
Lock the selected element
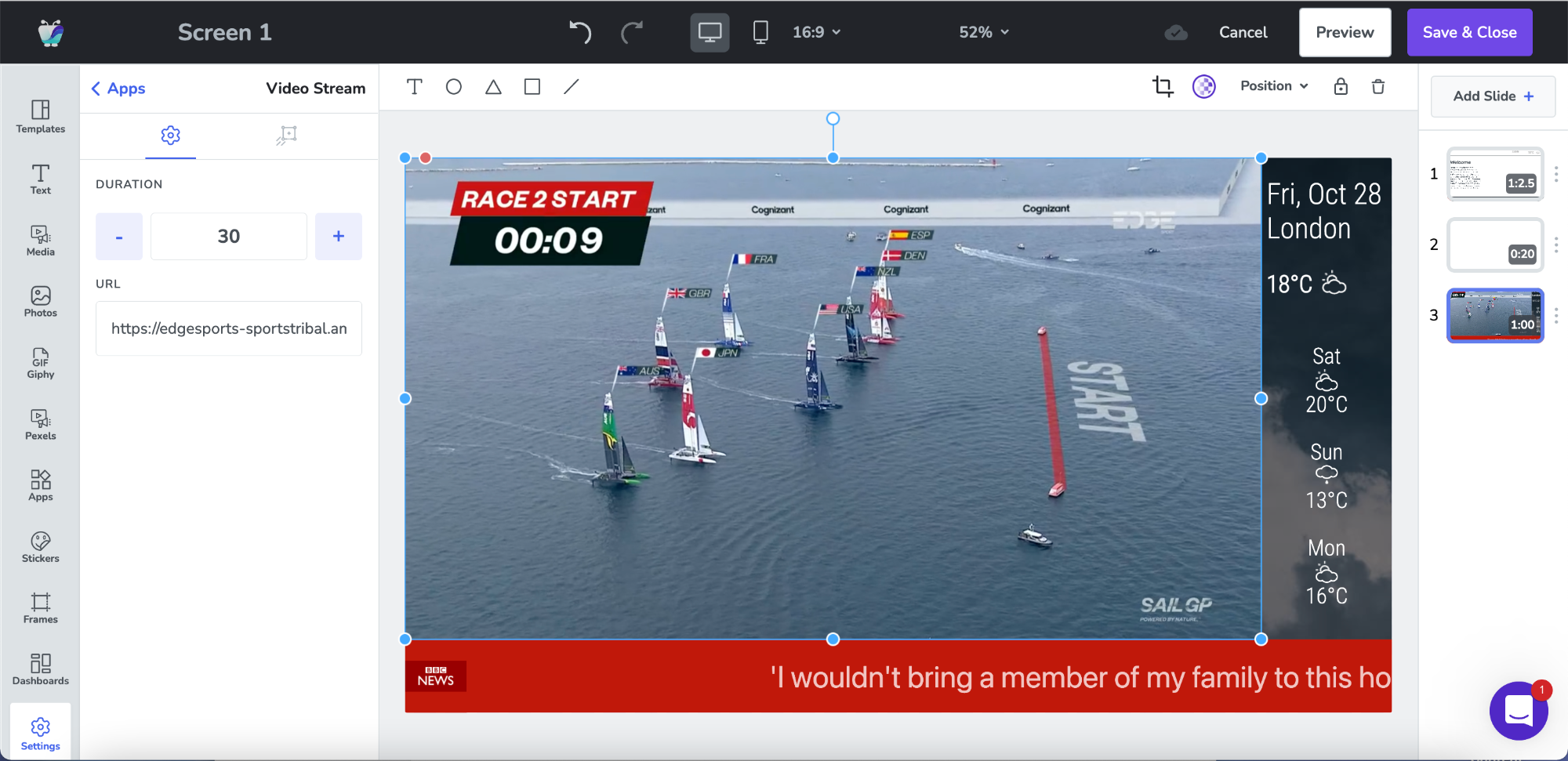click(1341, 86)
